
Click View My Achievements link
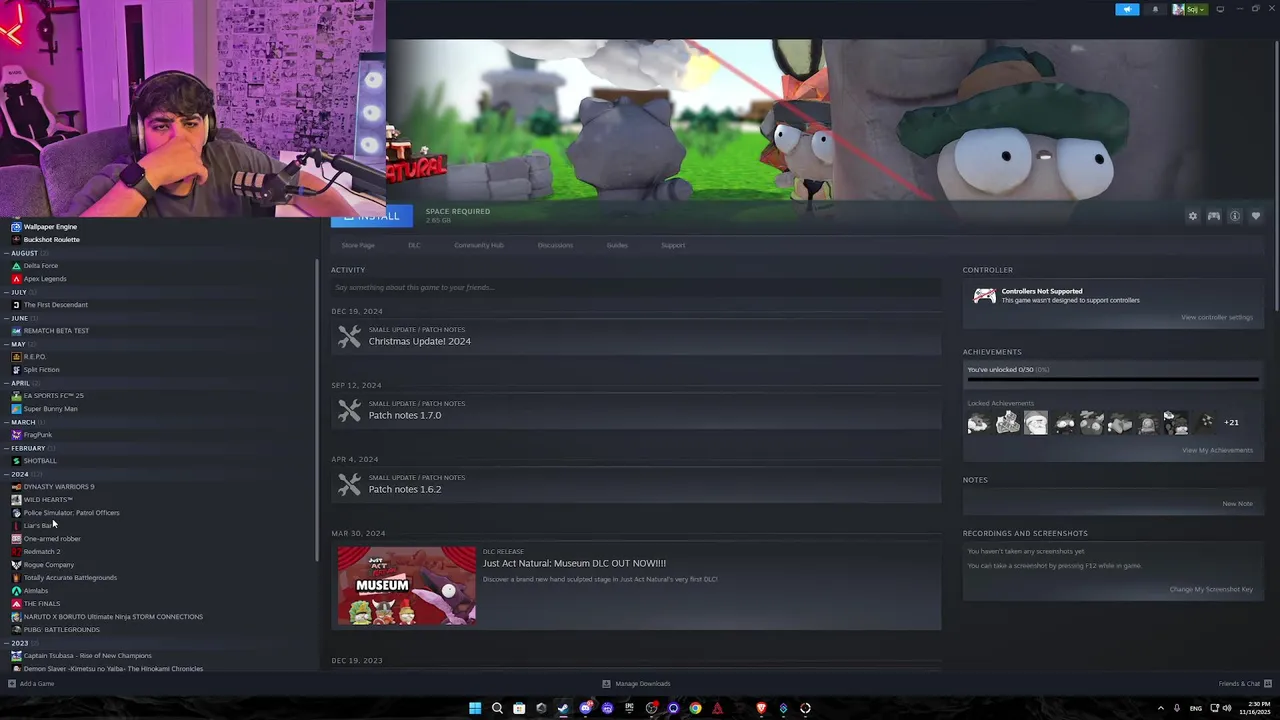(1217, 450)
